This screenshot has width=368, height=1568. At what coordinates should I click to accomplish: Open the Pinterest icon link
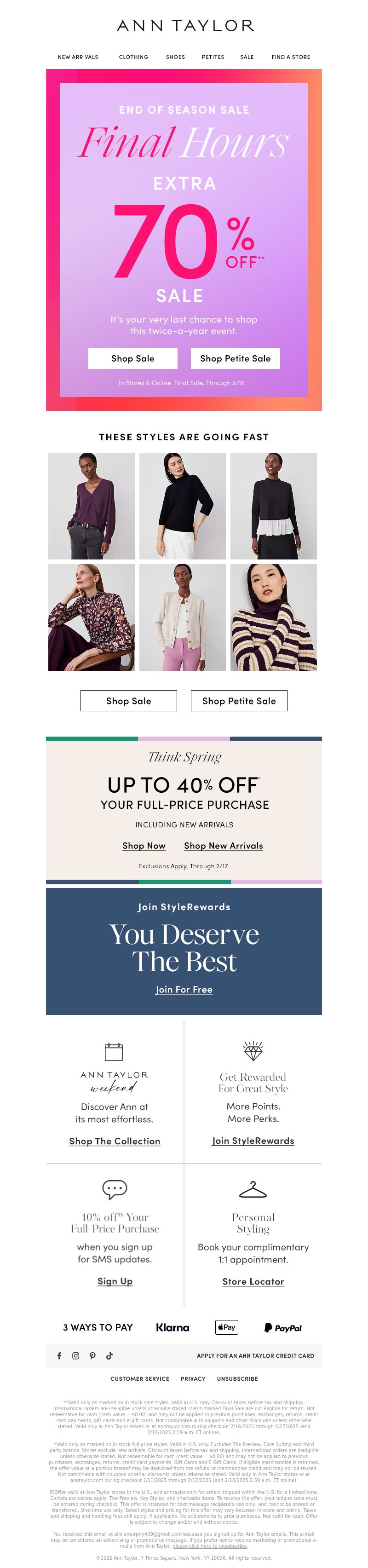tap(92, 1355)
